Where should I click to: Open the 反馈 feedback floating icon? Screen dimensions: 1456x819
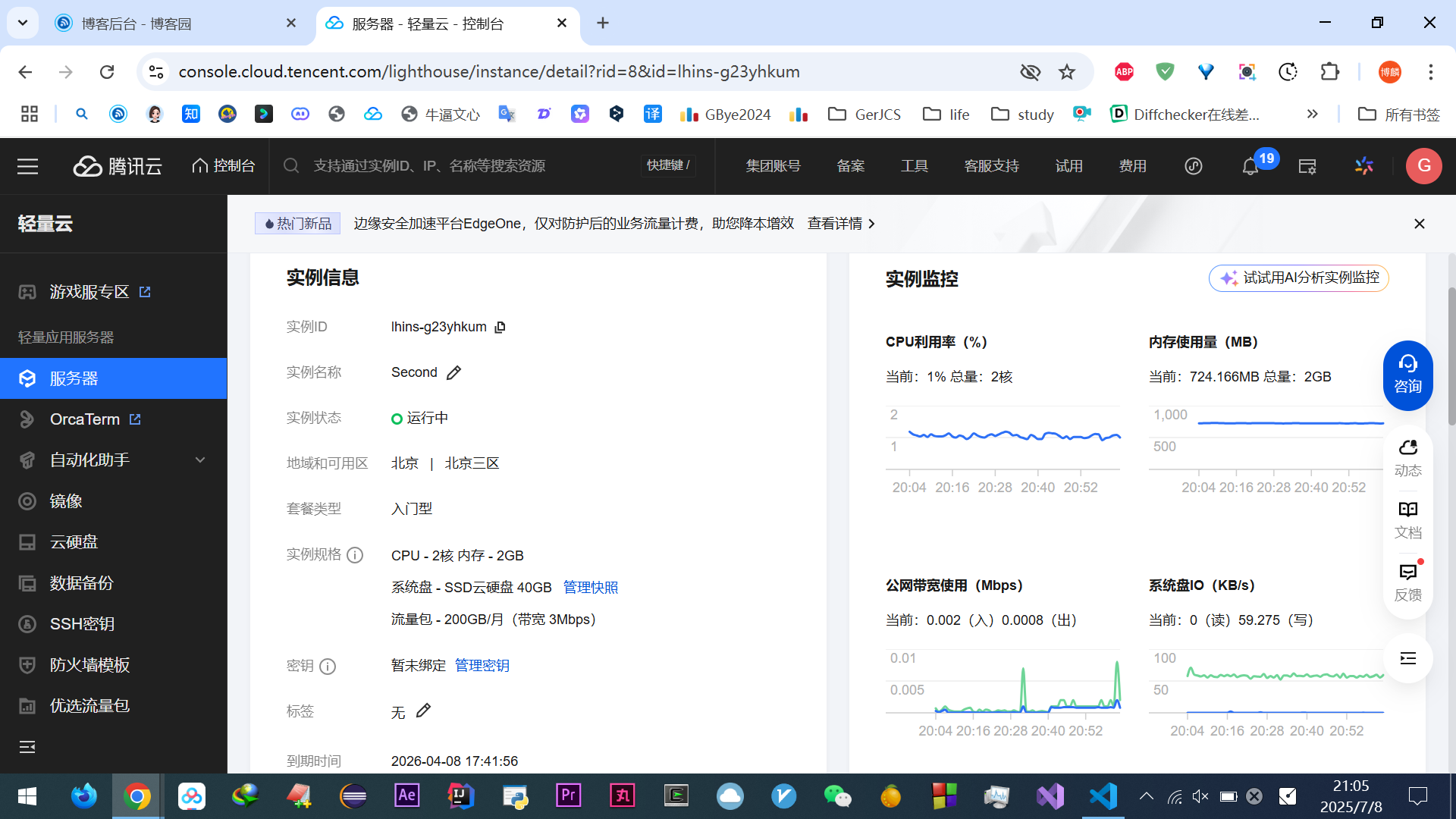tap(1407, 582)
